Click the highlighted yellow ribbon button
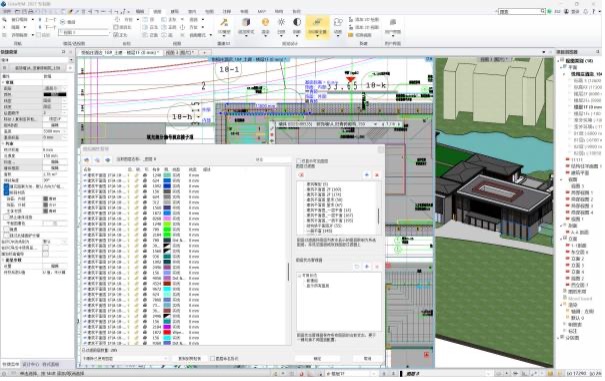Viewport: 605px width, 381px height. [x=318, y=27]
